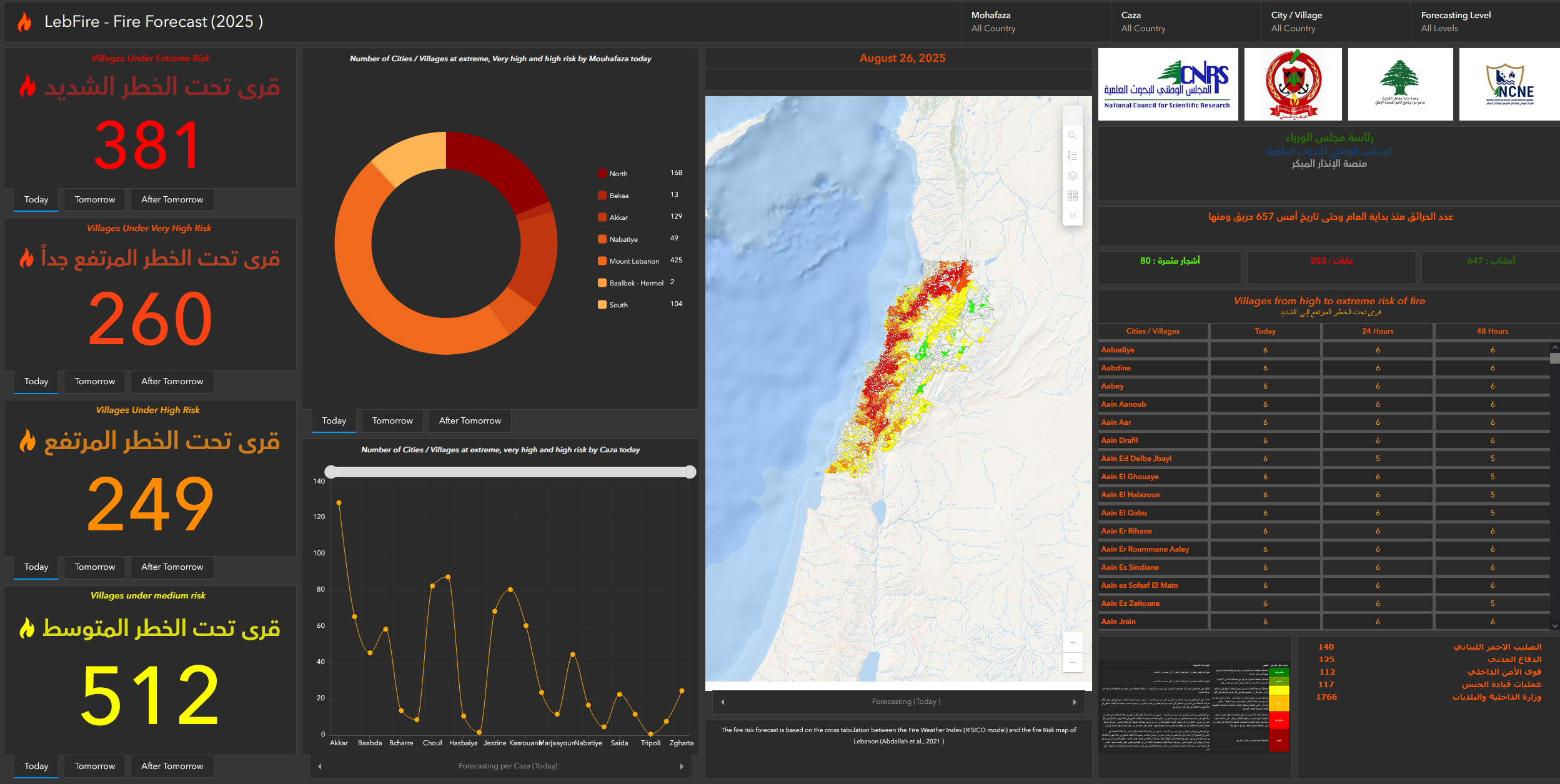Open the map legend tool
This screenshot has height=784, width=1560.
[x=1072, y=156]
